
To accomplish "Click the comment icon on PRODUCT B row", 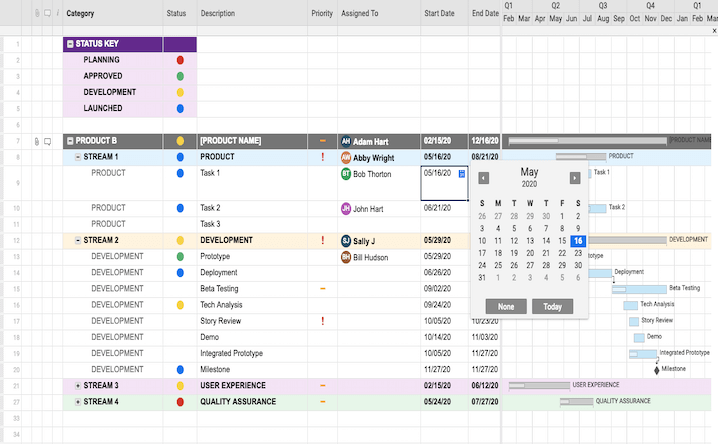I will (x=47, y=142).
